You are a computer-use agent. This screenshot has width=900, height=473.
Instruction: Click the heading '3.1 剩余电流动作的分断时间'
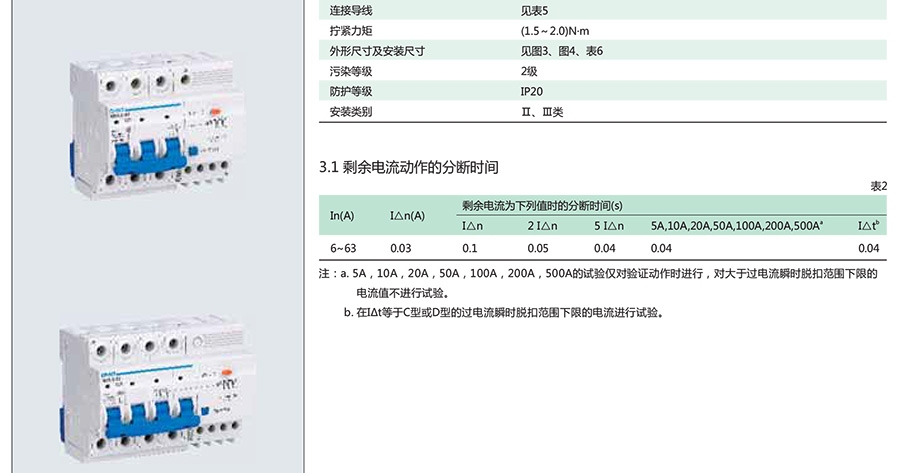[x=409, y=167]
